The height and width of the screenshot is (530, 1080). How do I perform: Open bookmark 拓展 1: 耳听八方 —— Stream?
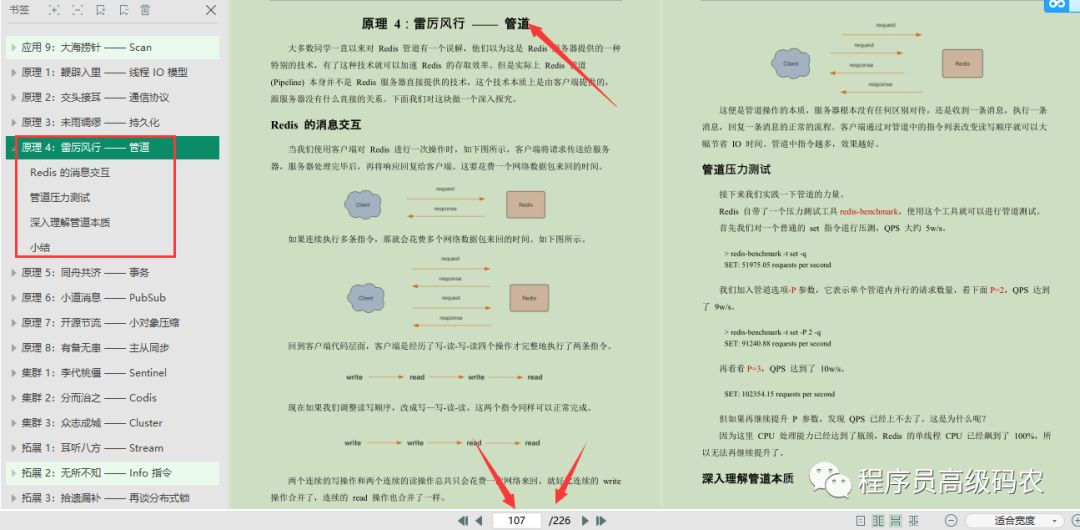click(92, 448)
